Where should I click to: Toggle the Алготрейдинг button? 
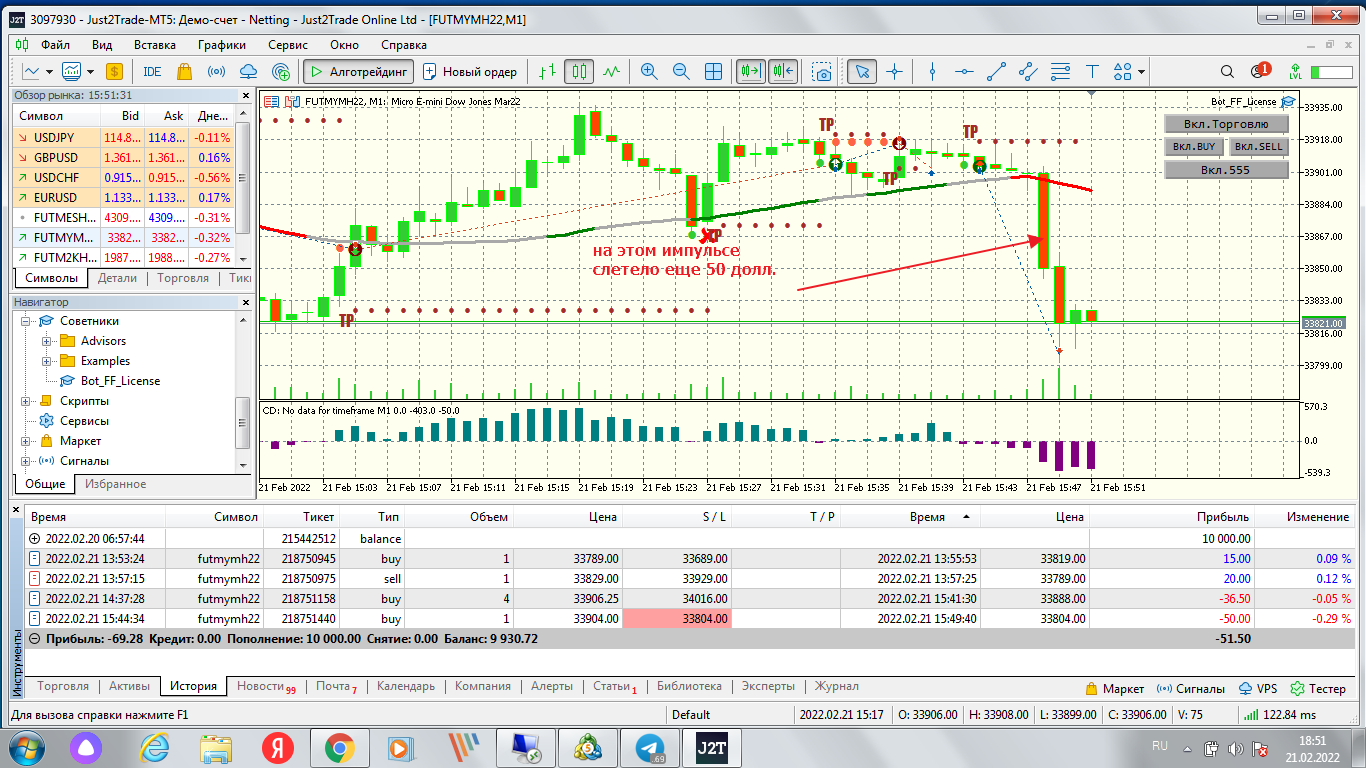pyautogui.click(x=358, y=71)
